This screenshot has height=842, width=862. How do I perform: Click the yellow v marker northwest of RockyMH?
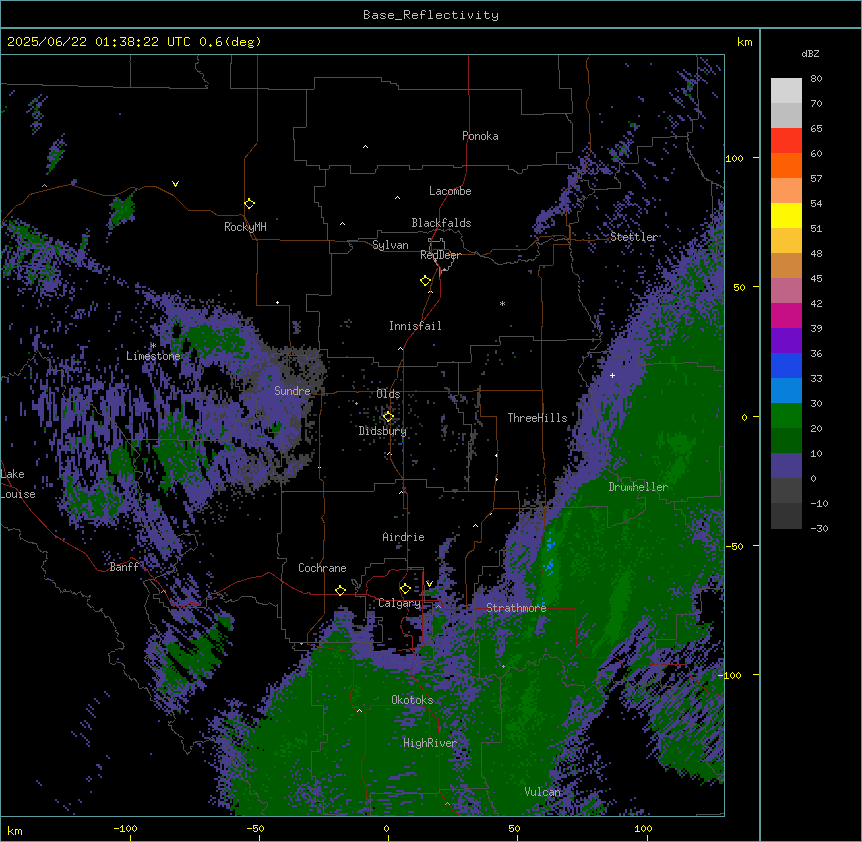click(175, 184)
